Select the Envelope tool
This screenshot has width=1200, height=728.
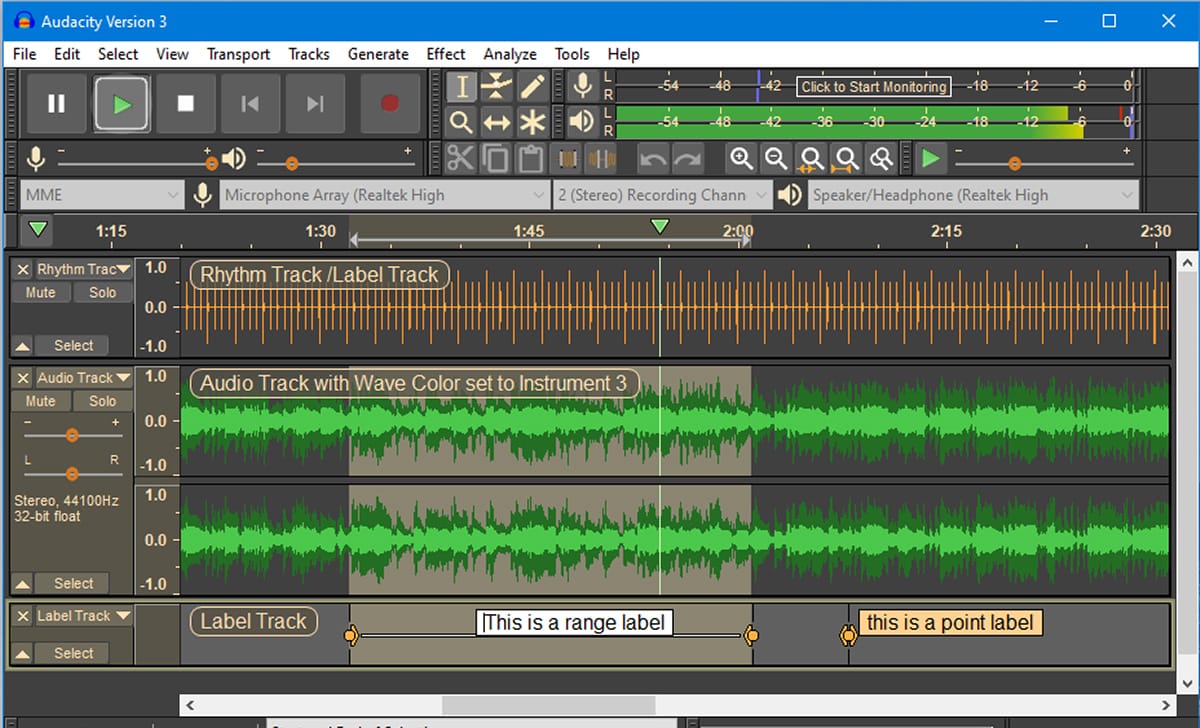point(497,87)
